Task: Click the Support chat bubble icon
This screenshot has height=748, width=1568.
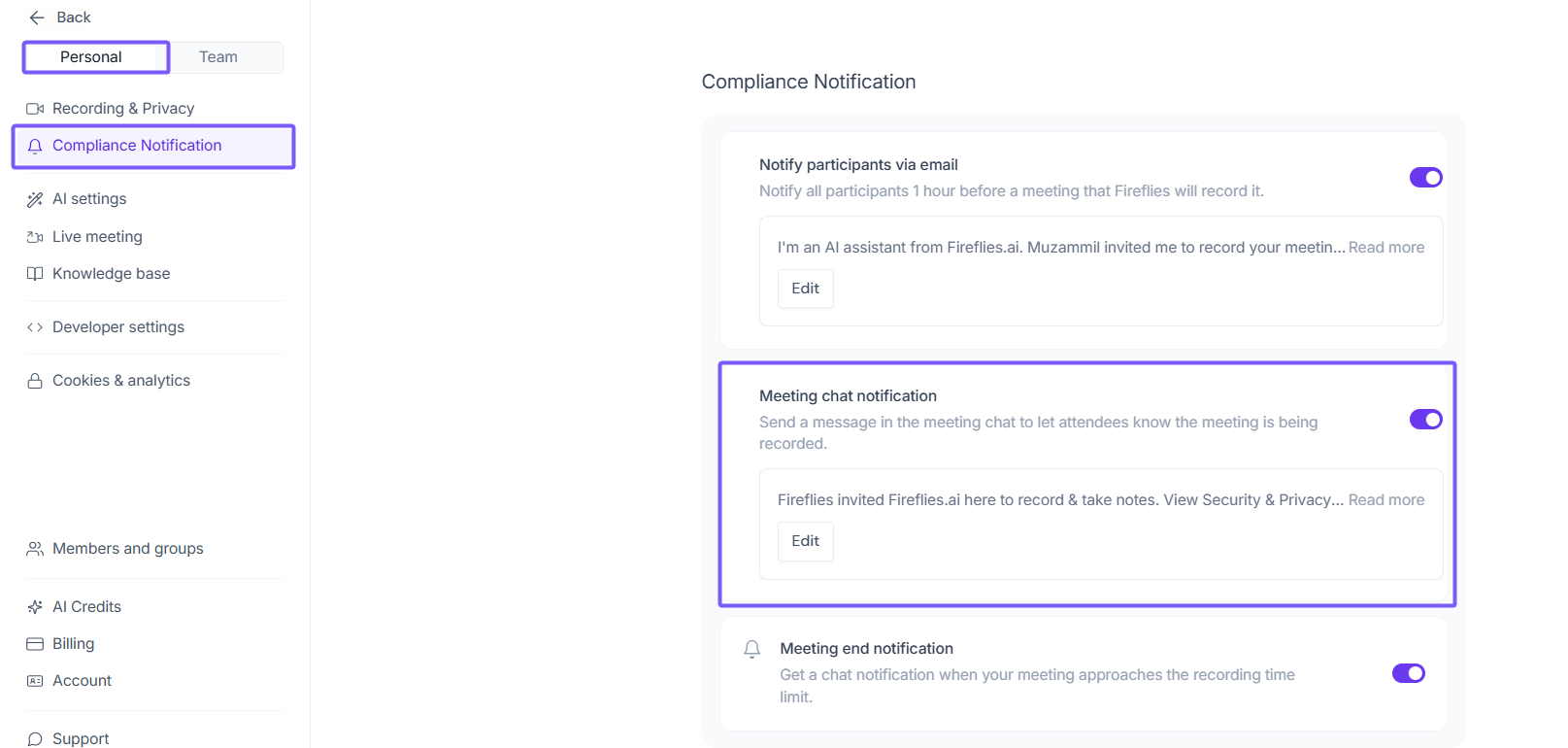Action: 35,739
